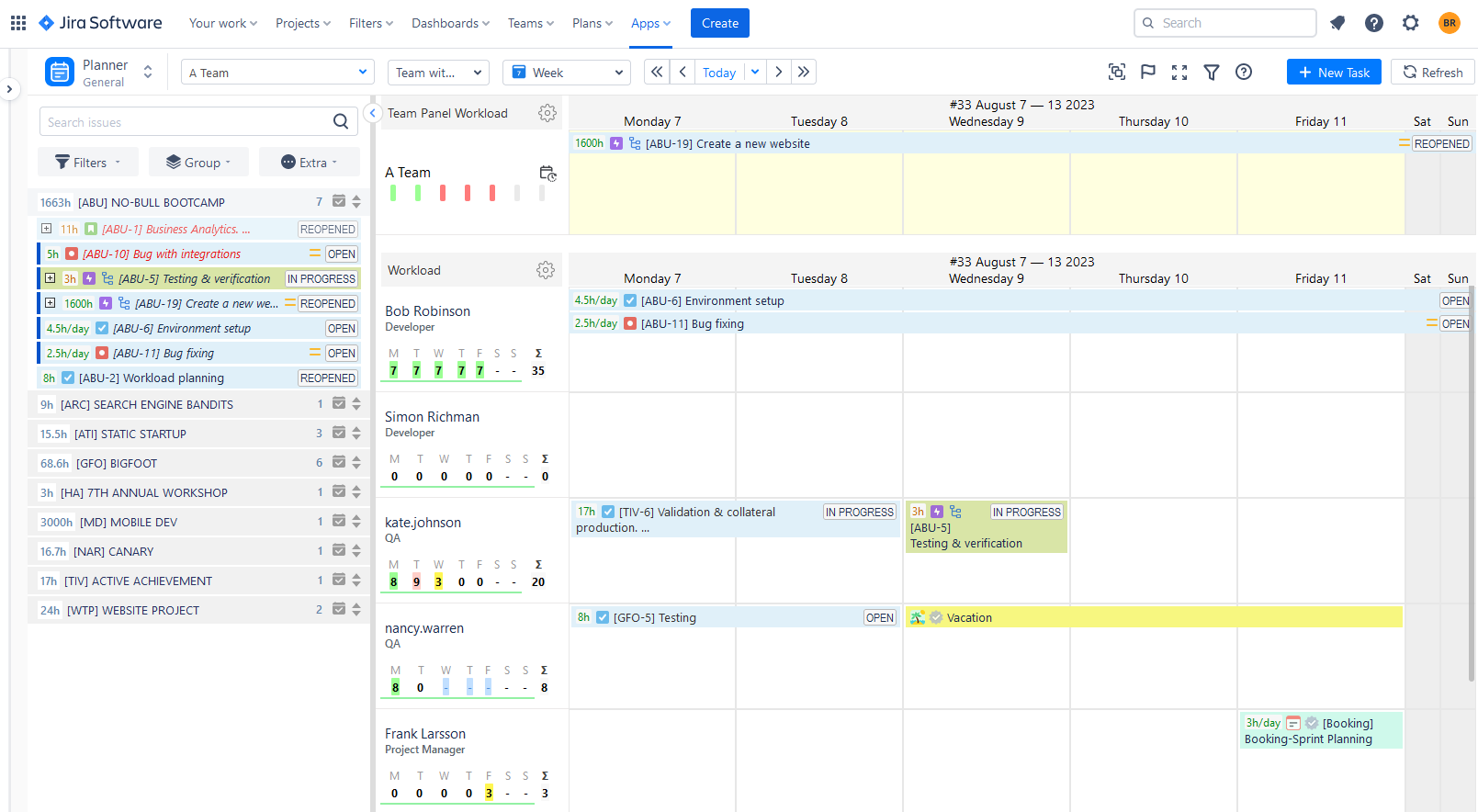Click the New Task button
This screenshot has width=1478, height=812.
coord(1334,72)
